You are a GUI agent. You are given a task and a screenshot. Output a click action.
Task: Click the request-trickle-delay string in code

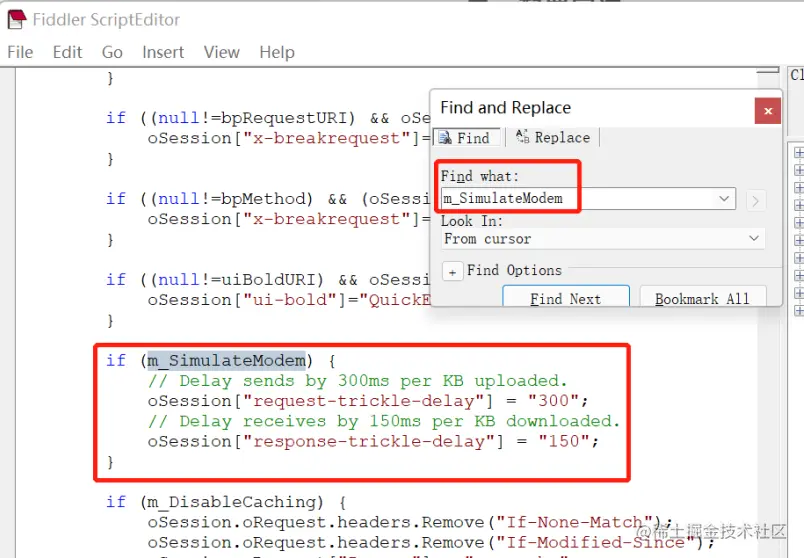364,401
